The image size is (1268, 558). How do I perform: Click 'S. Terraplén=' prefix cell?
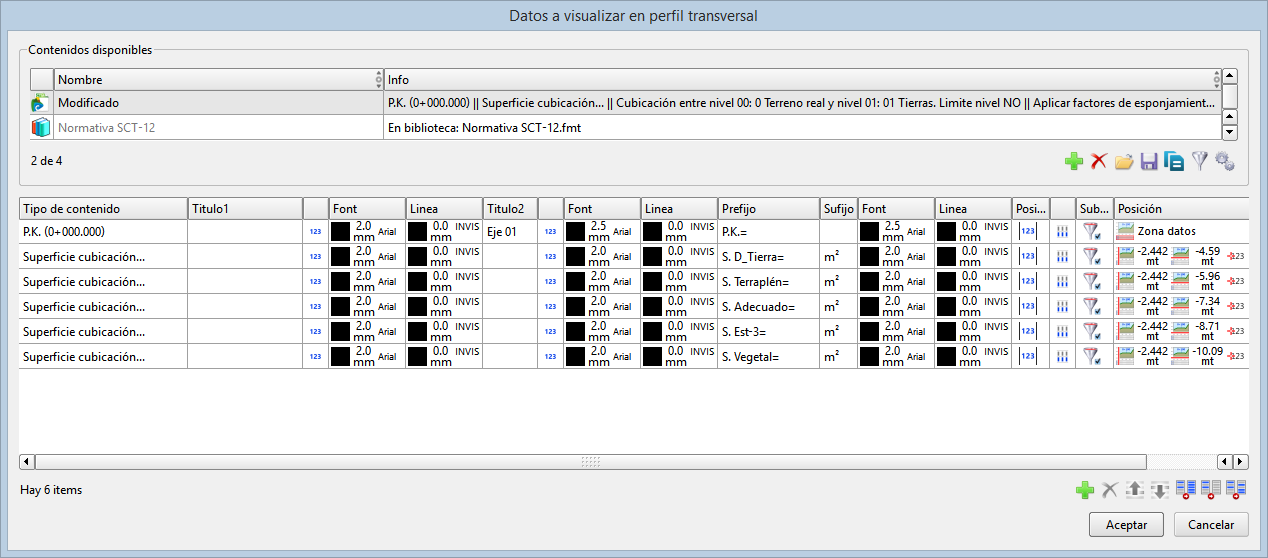[x=768, y=281]
